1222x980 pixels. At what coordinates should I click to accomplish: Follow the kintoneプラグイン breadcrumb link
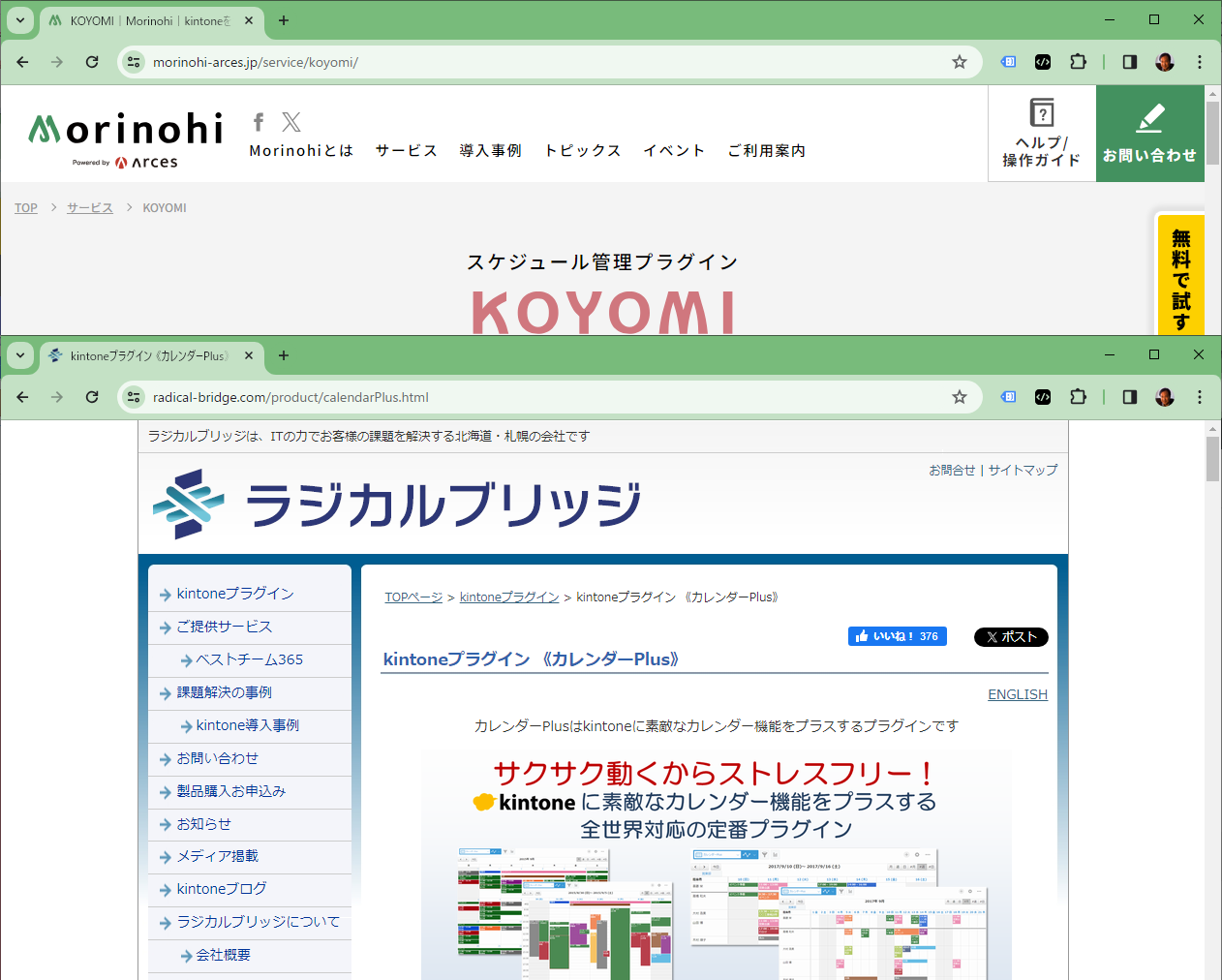[x=509, y=597]
